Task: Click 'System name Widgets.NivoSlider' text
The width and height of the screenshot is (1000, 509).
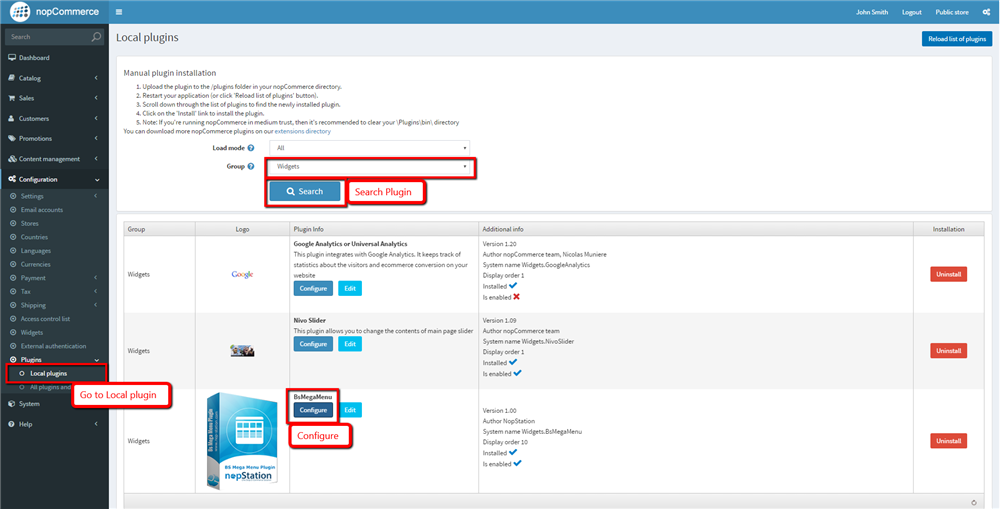Action: coord(529,341)
